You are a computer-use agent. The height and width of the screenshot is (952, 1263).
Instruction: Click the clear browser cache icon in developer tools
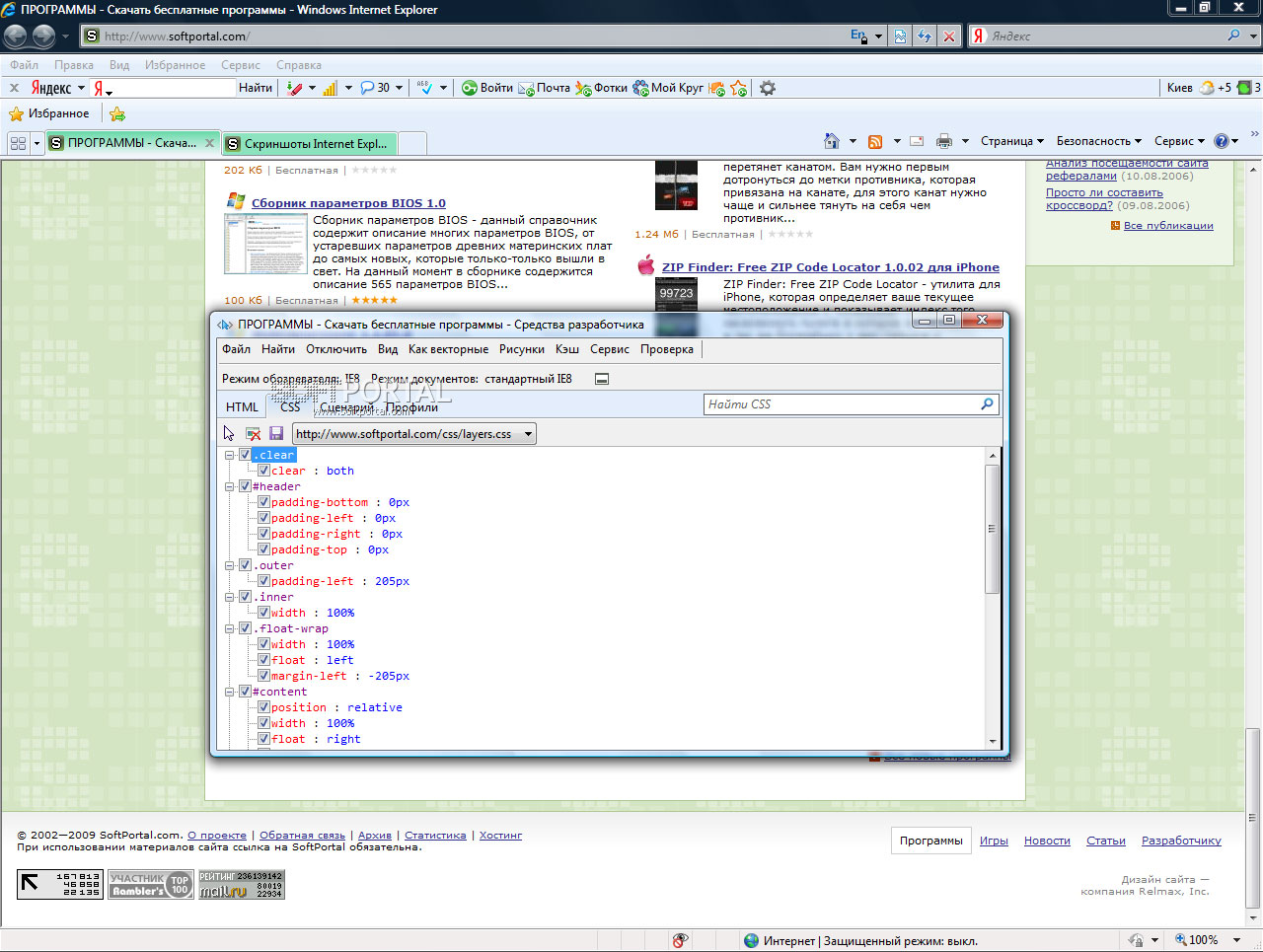point(253,434)
